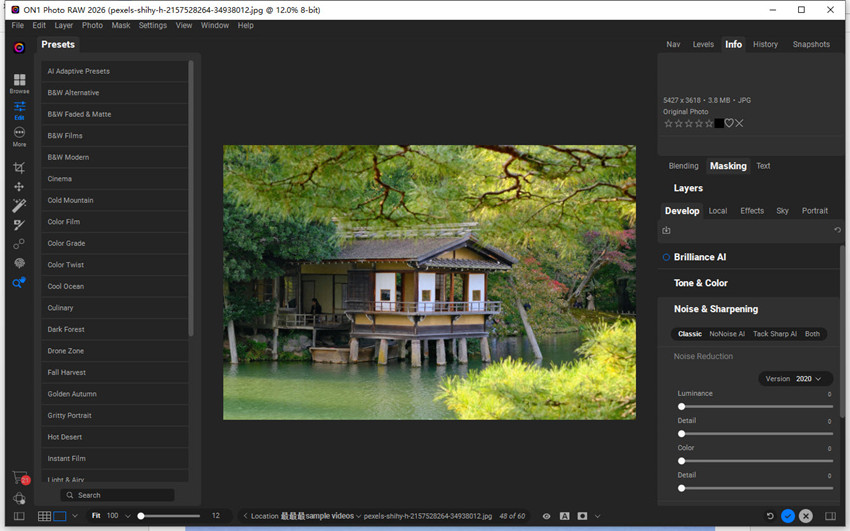Open the More options icon

tap(20, 136)
